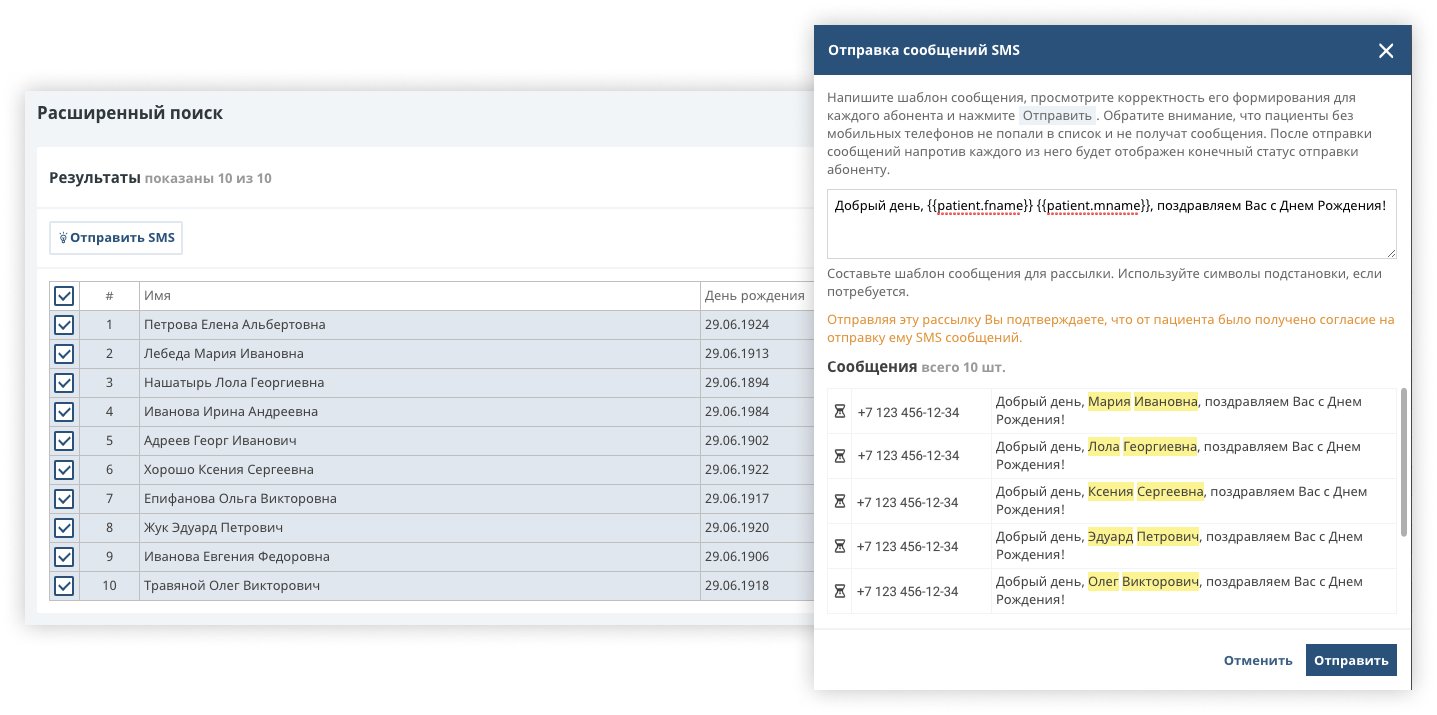Click the pending status icon for Лола Георгиевна's SMS
The height and width of the screenshot is (715, 1437).
pos(839,455)
